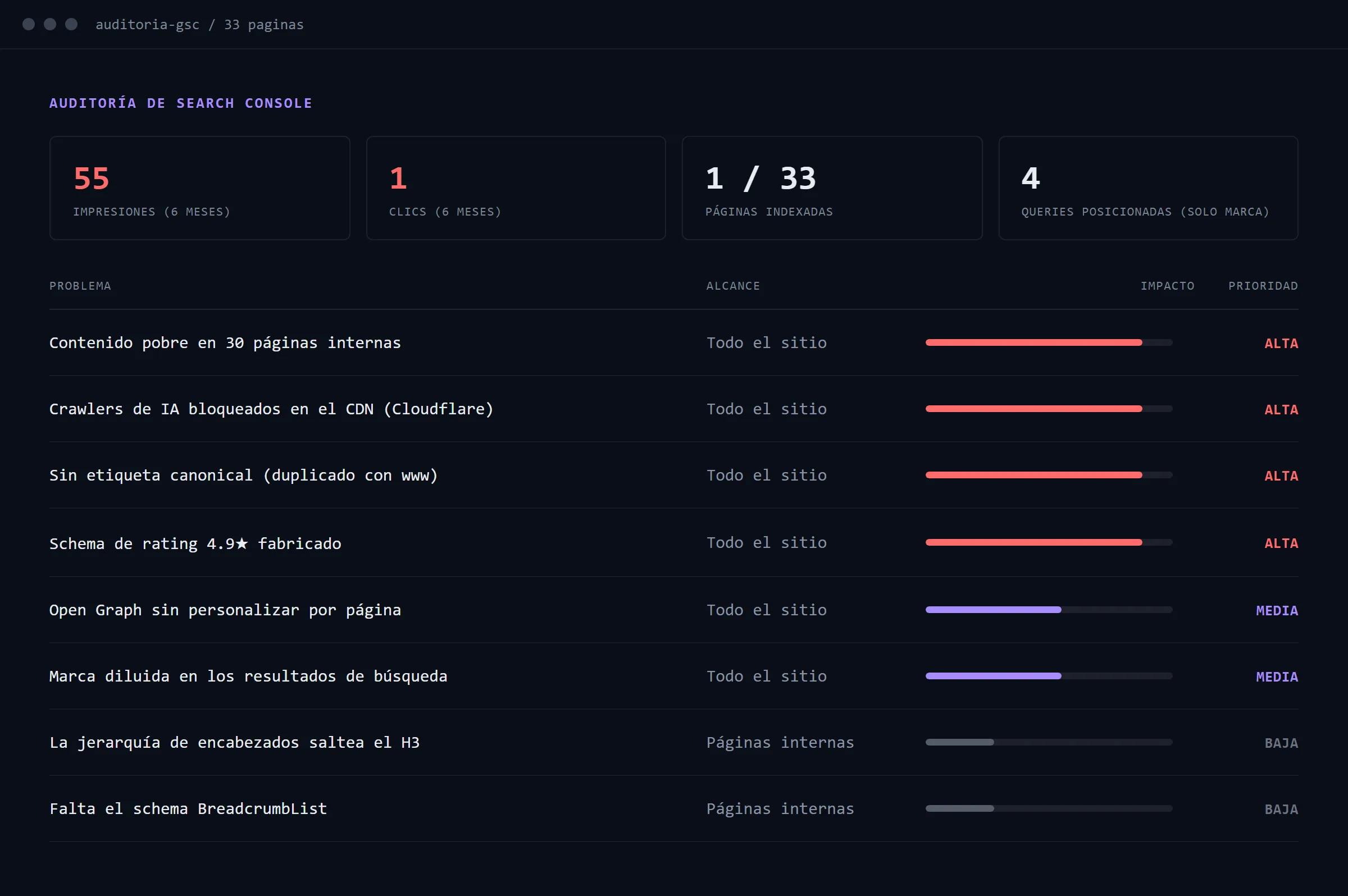Click the PROBLEMA column header
This screenshot has height=896, width=1348.
80,286
